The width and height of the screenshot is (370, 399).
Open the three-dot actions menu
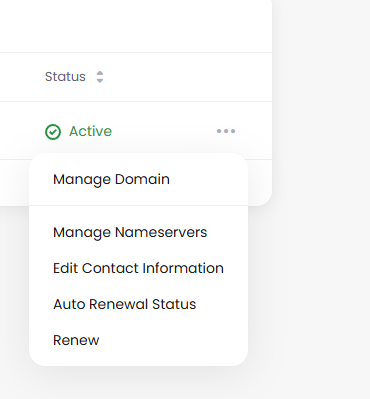[x=226, y=131]
